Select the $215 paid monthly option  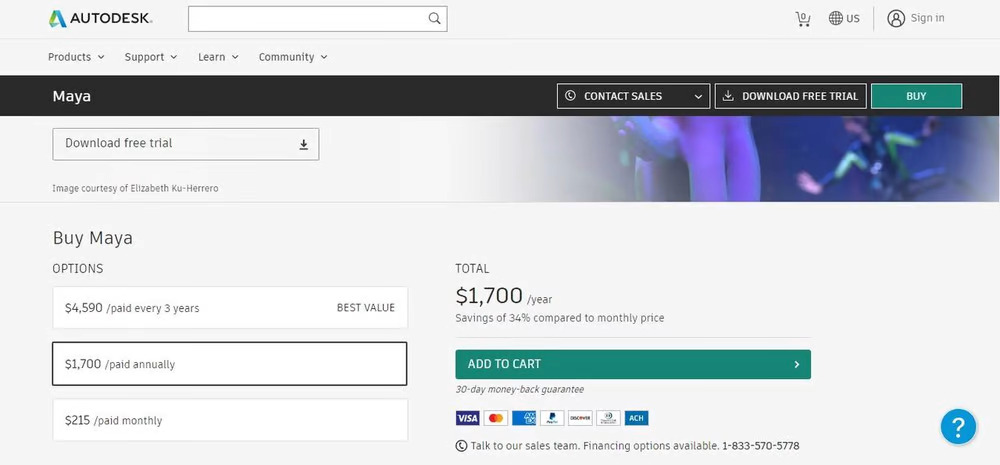click(x=230, y=420)
